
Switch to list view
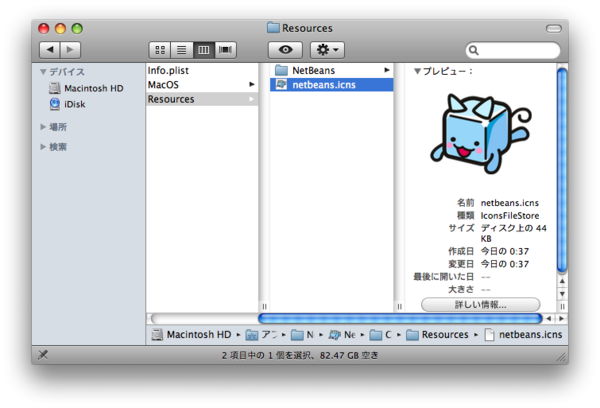pos(182,50)
